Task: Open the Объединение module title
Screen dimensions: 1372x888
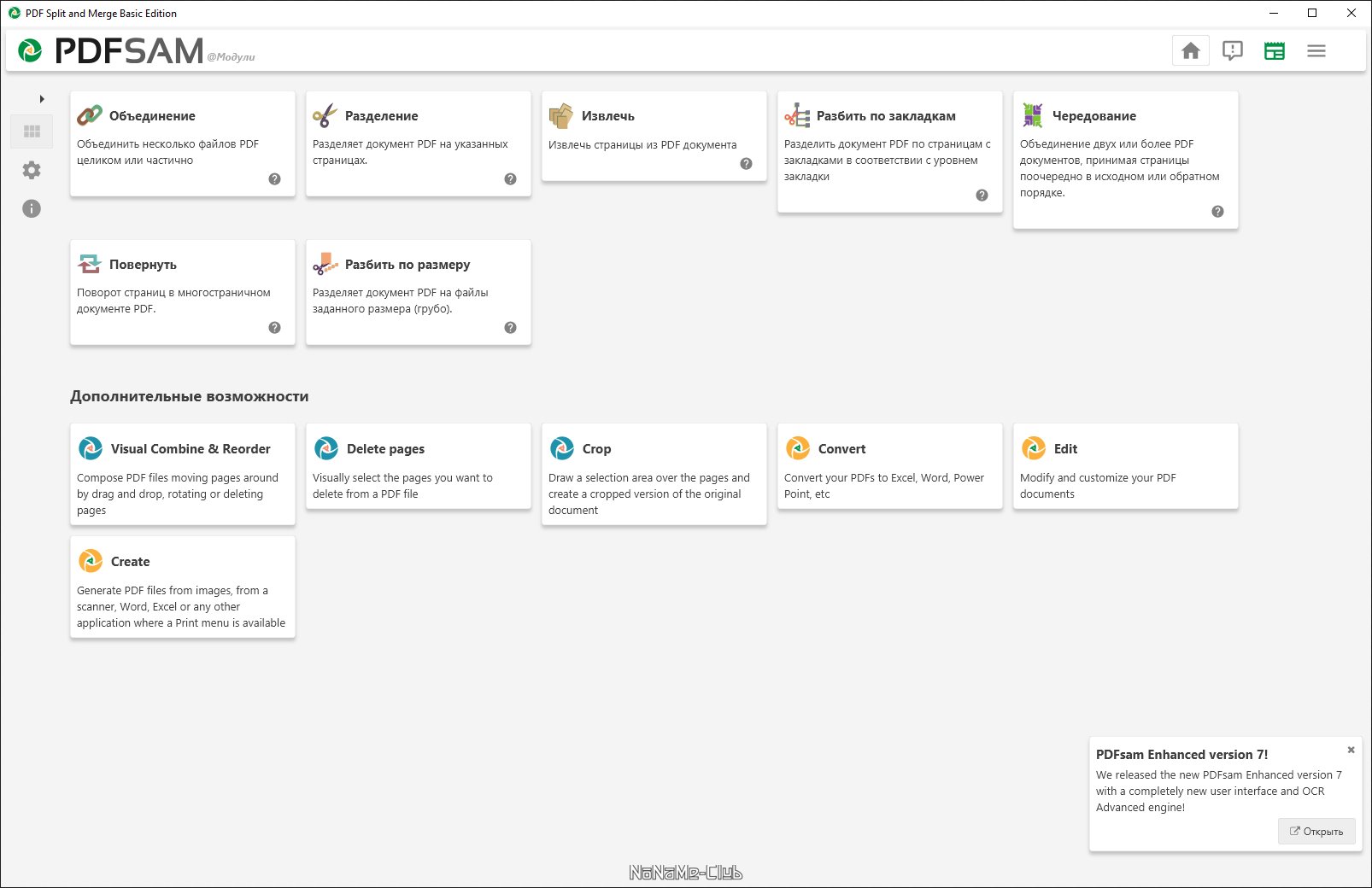Action: click(x=152, y=116)
